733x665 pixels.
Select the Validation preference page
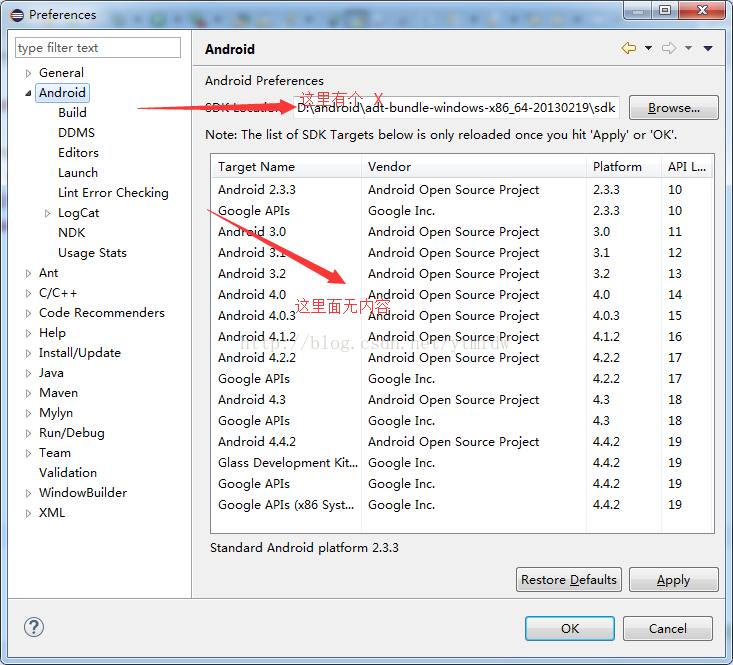pyautogui.click(x=68, y=473)
